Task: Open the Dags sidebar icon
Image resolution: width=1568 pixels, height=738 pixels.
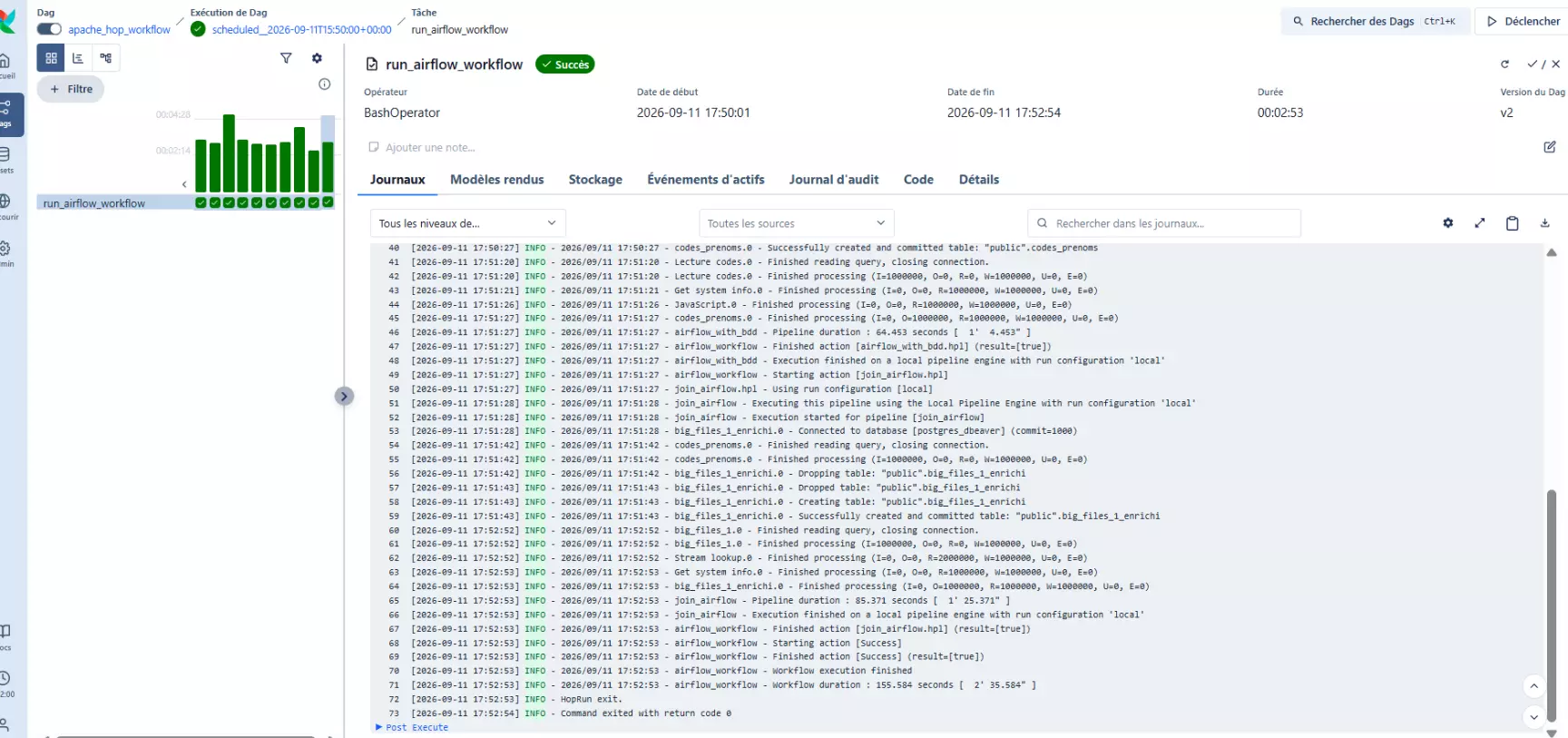Action: click(8, 114)
